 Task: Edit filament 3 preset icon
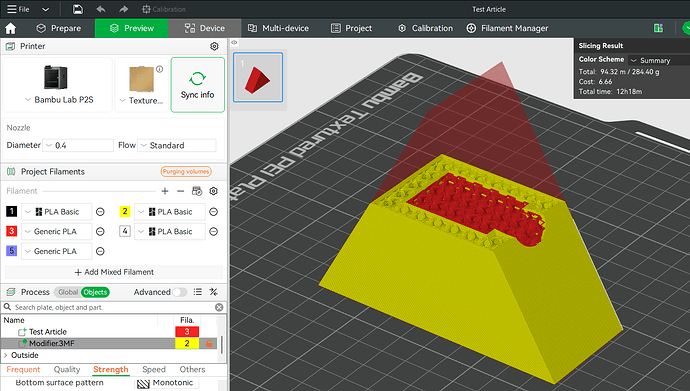pyautogui.click(x=100, y=231)
